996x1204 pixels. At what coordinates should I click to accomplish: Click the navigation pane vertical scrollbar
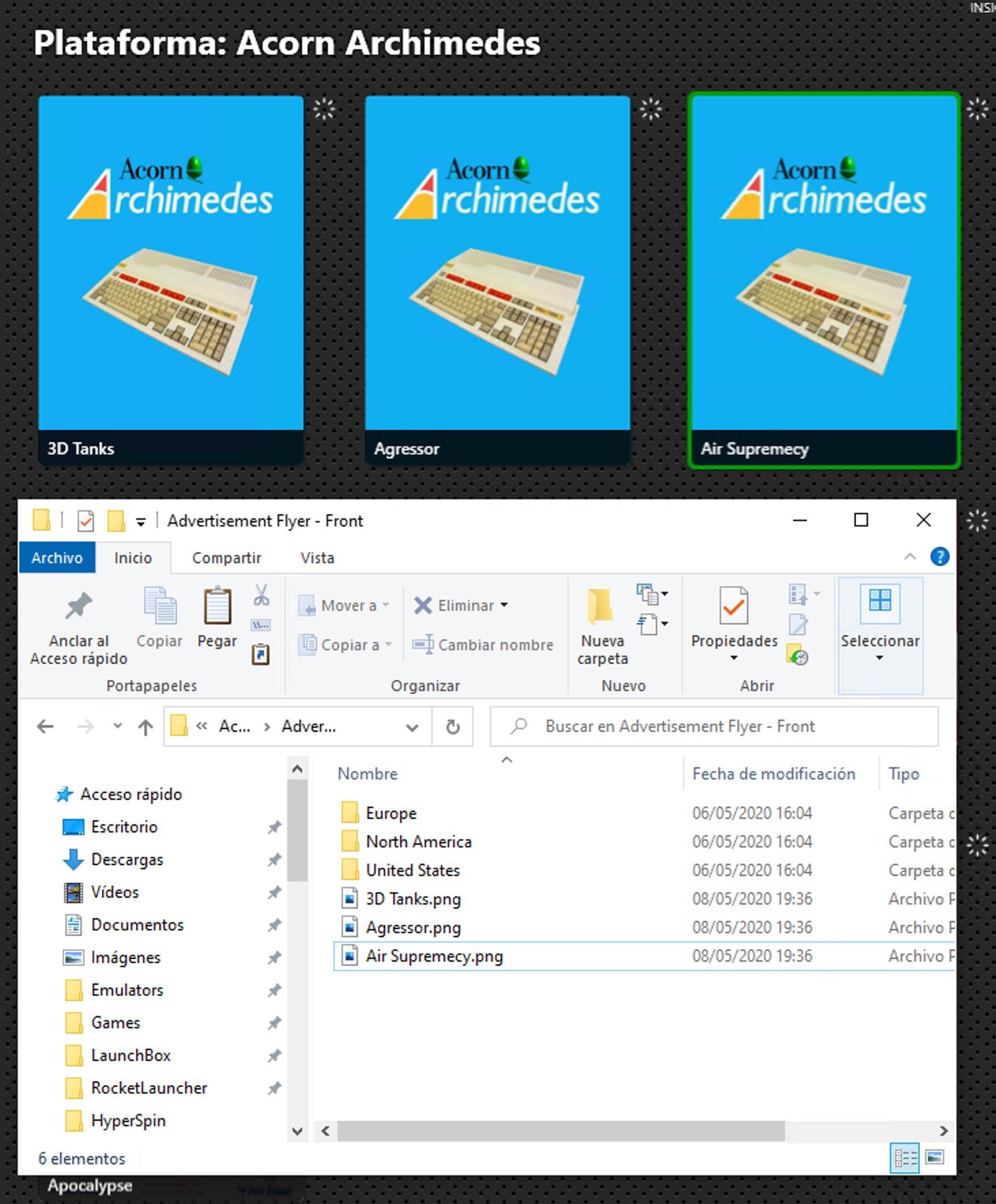[x=297, y=829]
